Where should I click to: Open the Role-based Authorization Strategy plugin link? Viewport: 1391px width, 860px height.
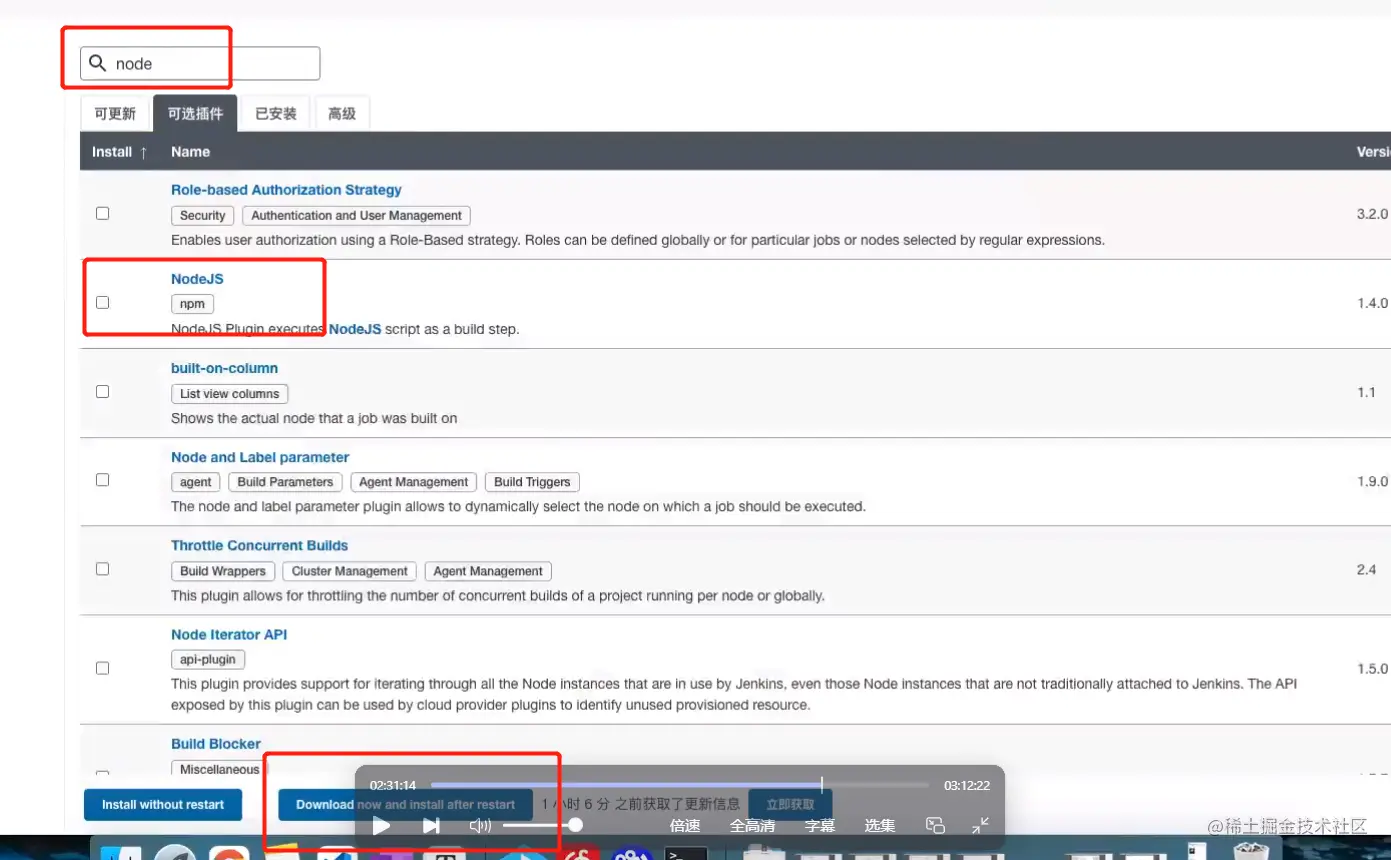point(286,190)
